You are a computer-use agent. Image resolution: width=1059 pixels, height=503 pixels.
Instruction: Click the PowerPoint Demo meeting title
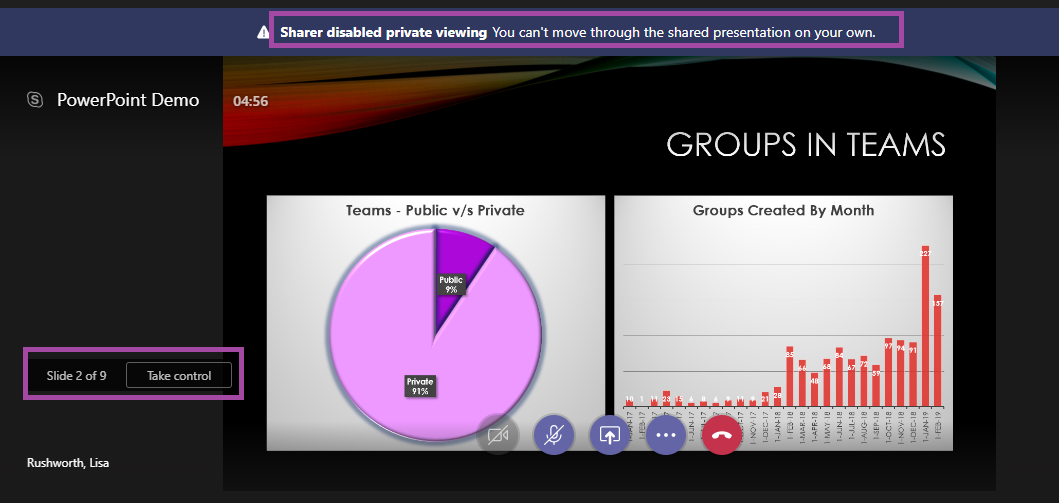128,100
